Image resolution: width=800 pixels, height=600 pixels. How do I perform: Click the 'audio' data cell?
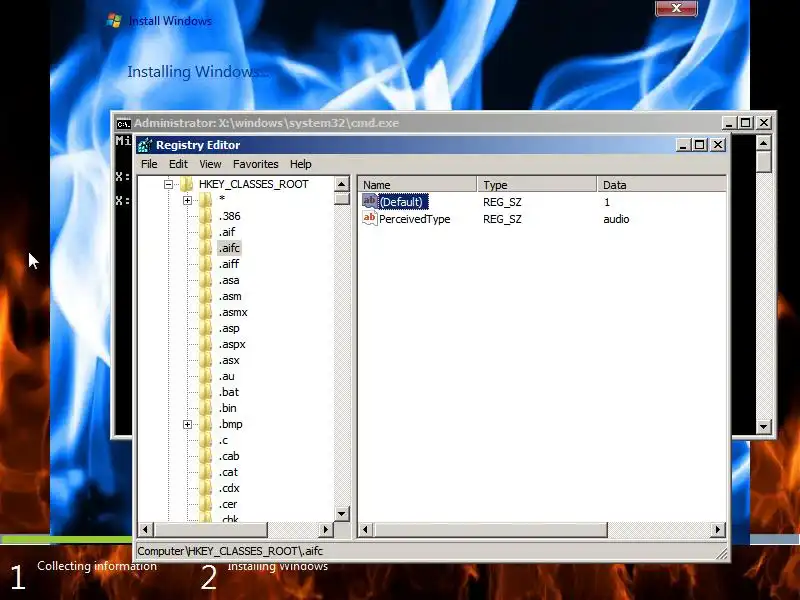coord(616,219)
